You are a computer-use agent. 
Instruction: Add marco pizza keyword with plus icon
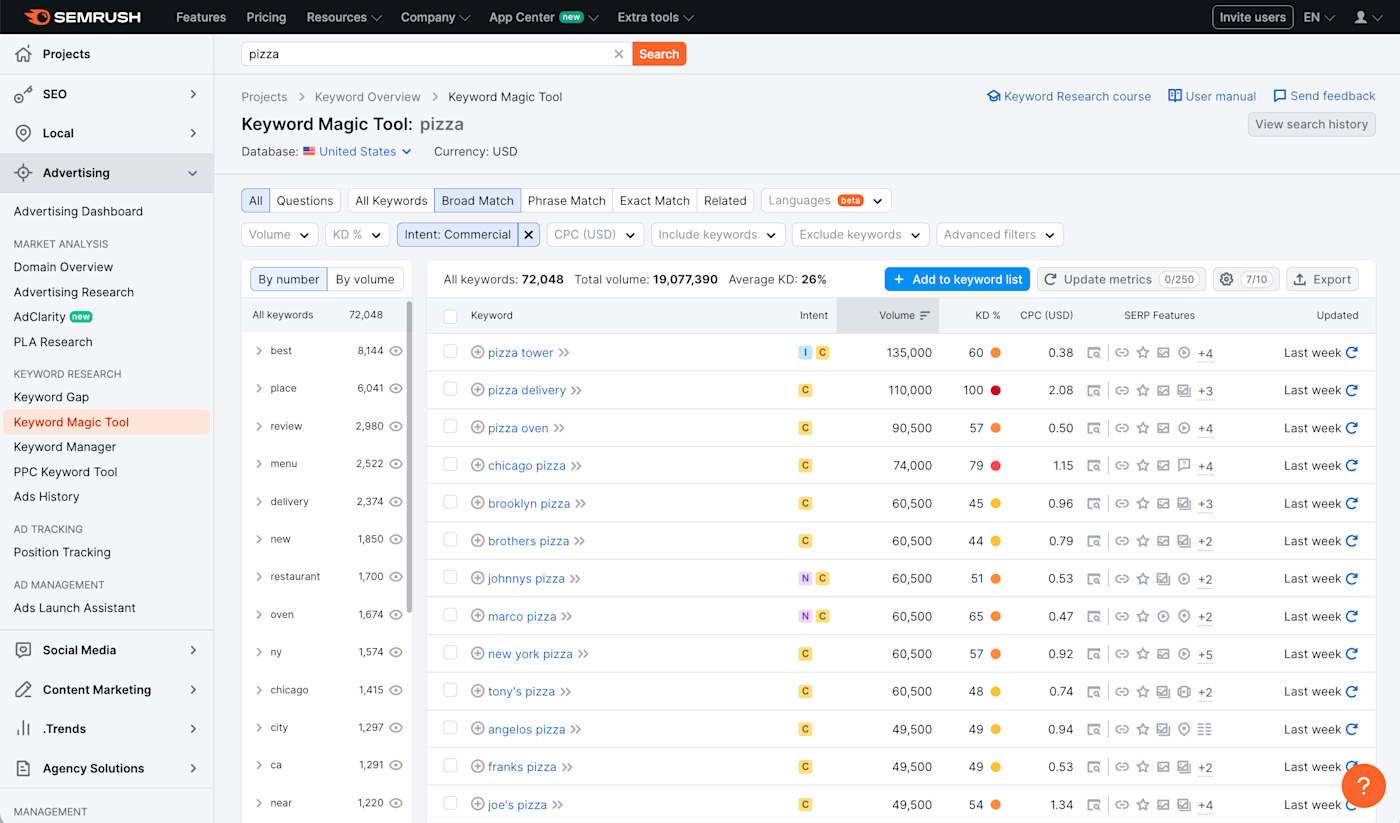(477, 616)
